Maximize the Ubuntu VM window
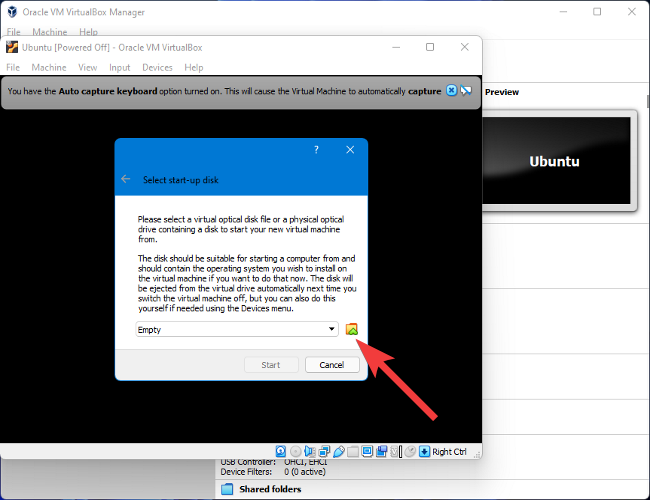The height and width of the screenshot is (500, 650). [430, 47]
